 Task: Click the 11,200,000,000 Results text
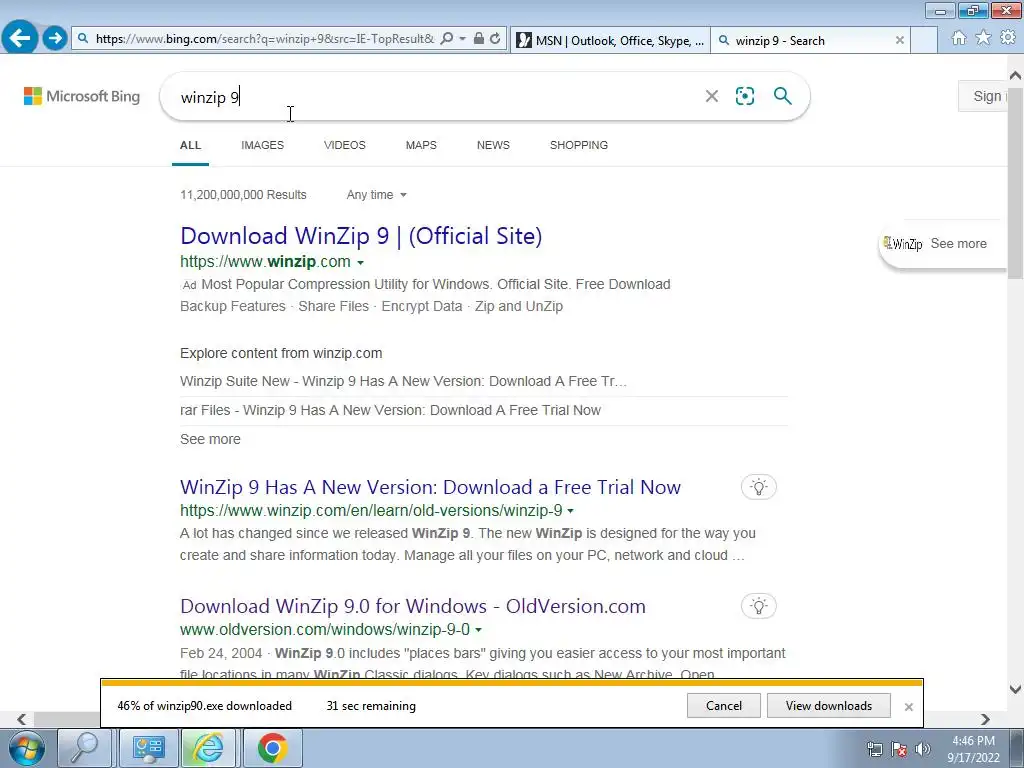243,195
